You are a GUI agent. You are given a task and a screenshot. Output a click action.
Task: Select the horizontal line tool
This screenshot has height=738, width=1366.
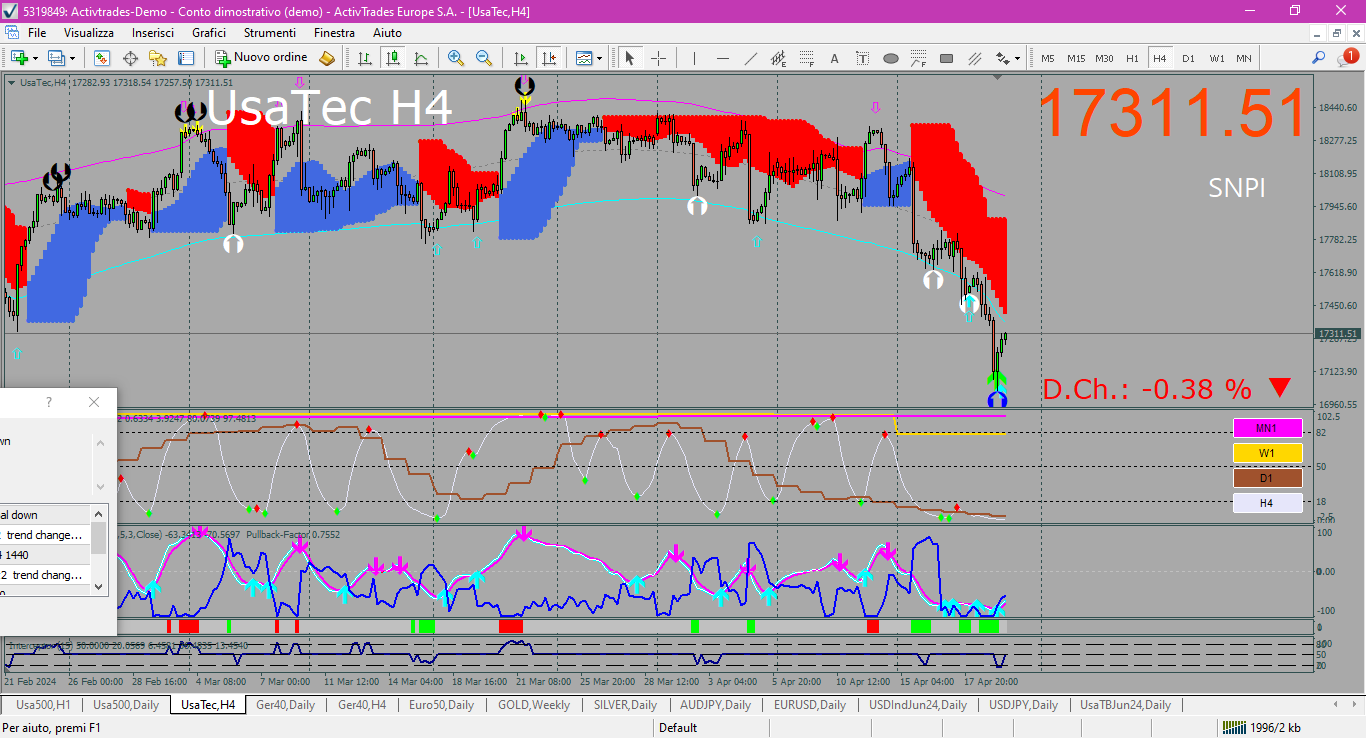click(x=722, y=58)
